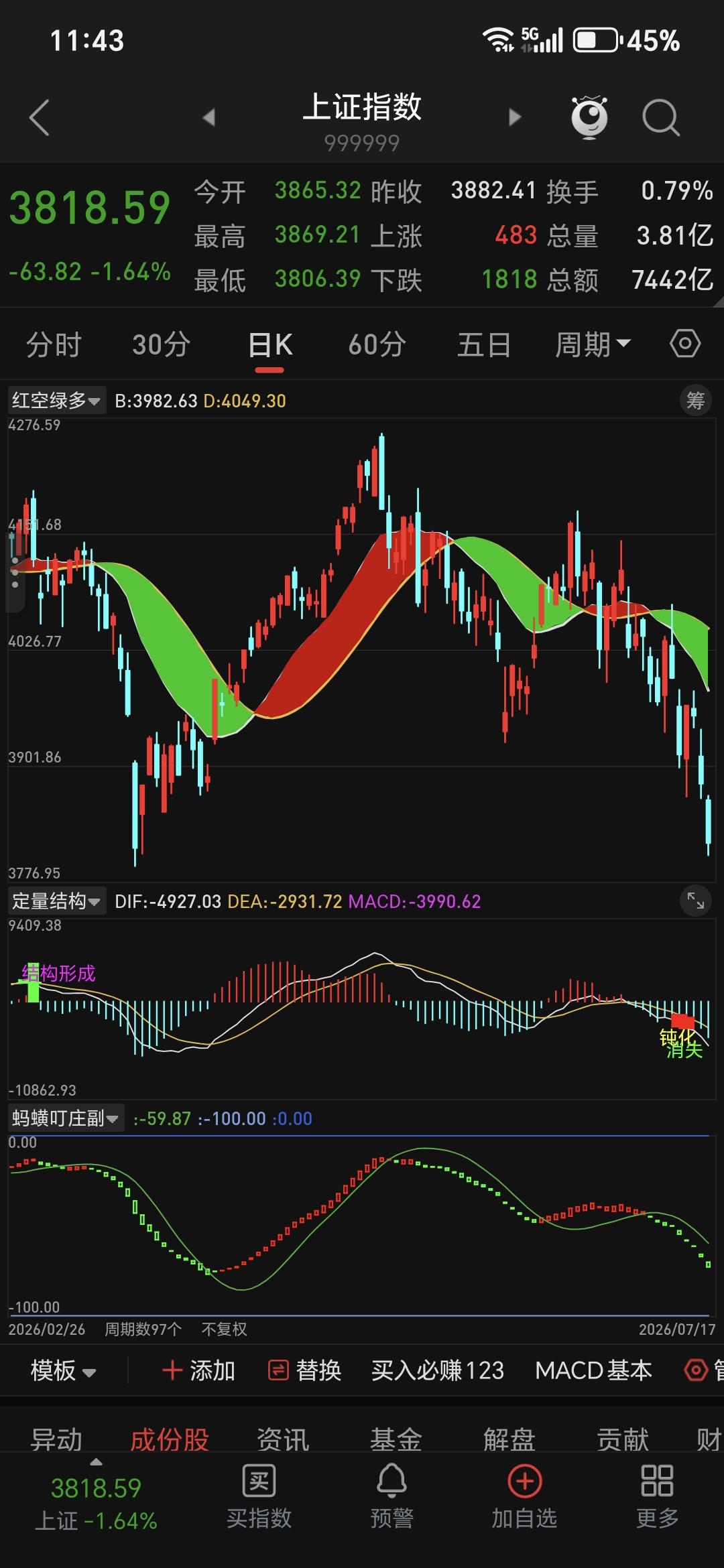Switch to 30分 chart tab
Screen dimensions: 724x1568
162,344
